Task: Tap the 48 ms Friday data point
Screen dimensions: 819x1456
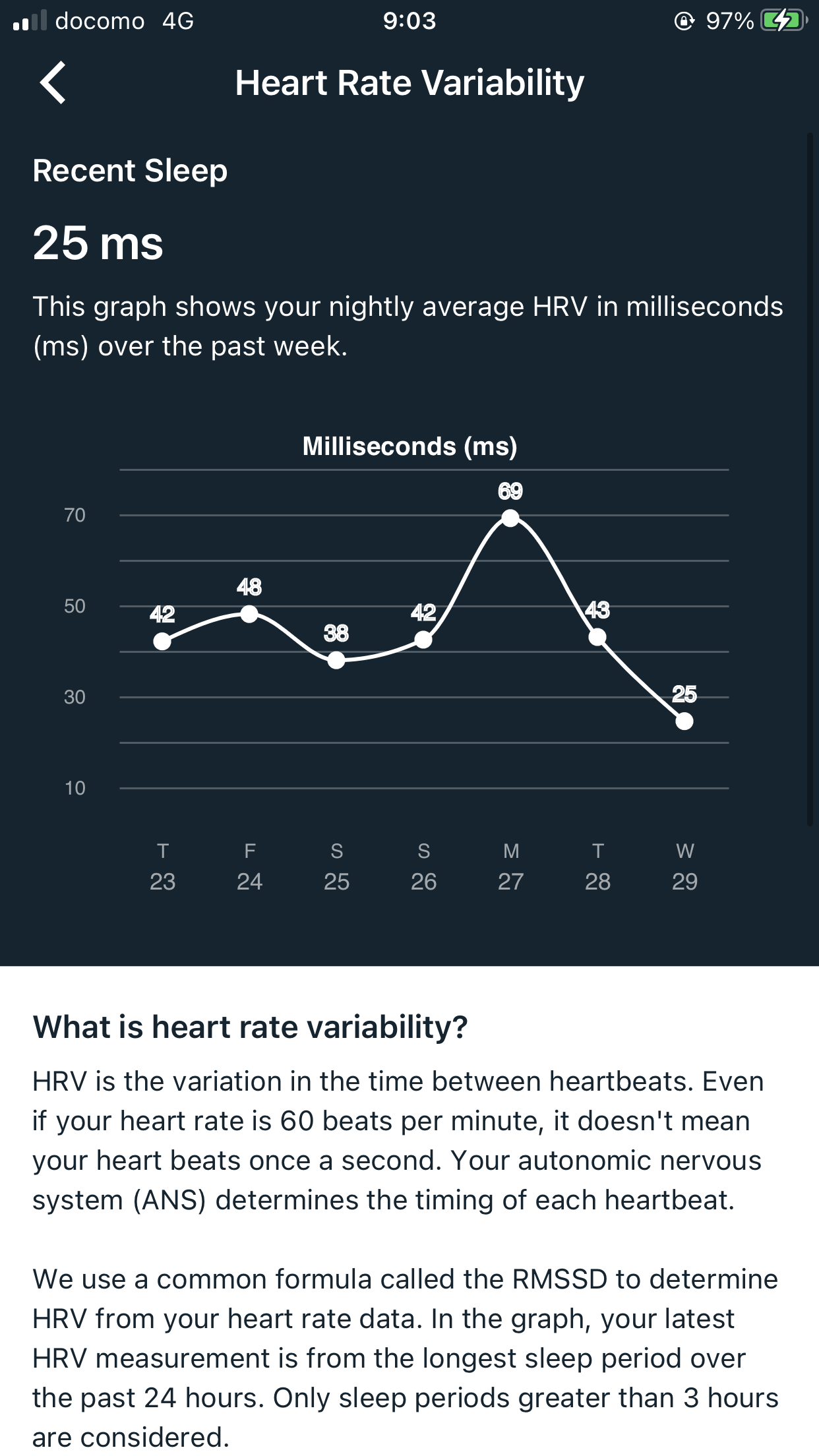Action: coord(249,614)
